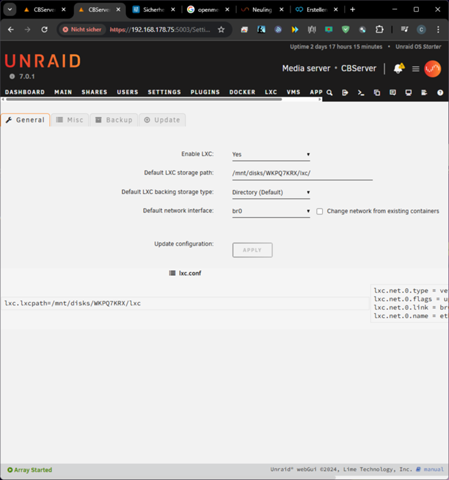
Task: Open the feedback icon in Unraid toolbar
Action: 393,92
